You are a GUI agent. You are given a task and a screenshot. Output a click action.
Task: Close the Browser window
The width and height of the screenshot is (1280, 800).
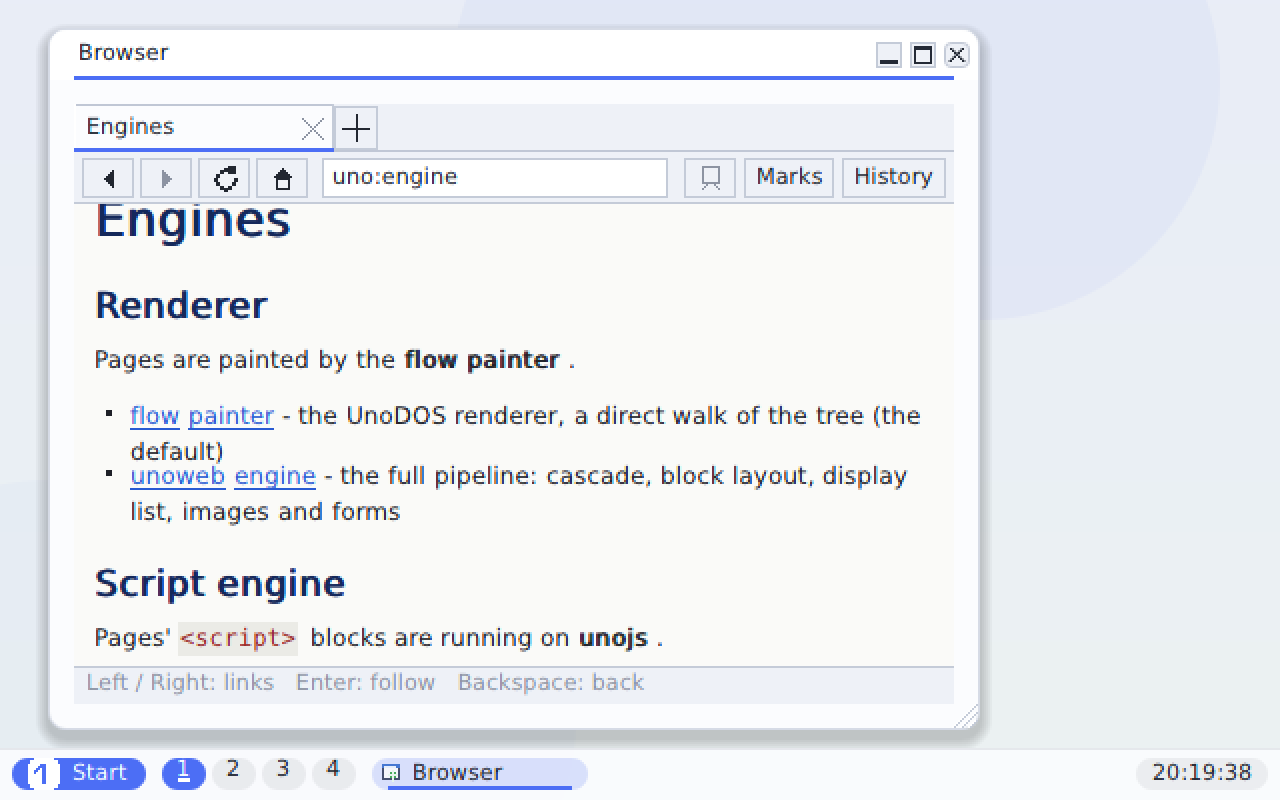pyautogui.click(x=956, y=55)
